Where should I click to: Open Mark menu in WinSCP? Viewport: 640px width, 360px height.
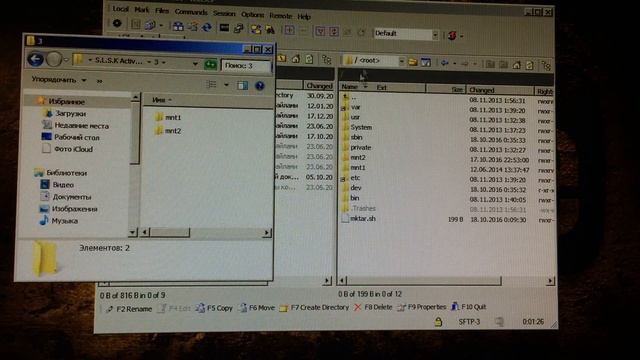[x=142, y=10]
